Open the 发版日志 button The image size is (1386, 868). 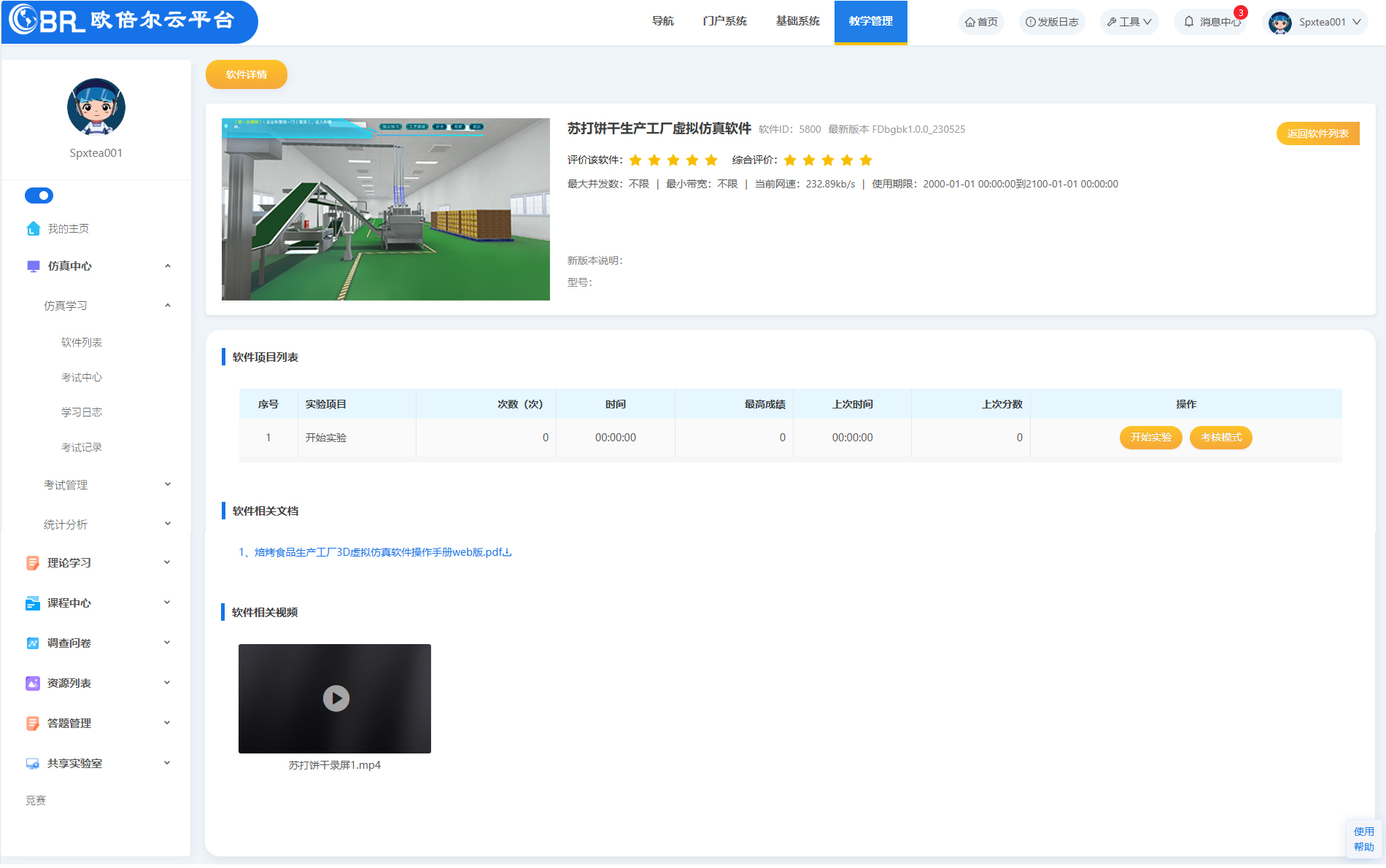point(1052,22)
